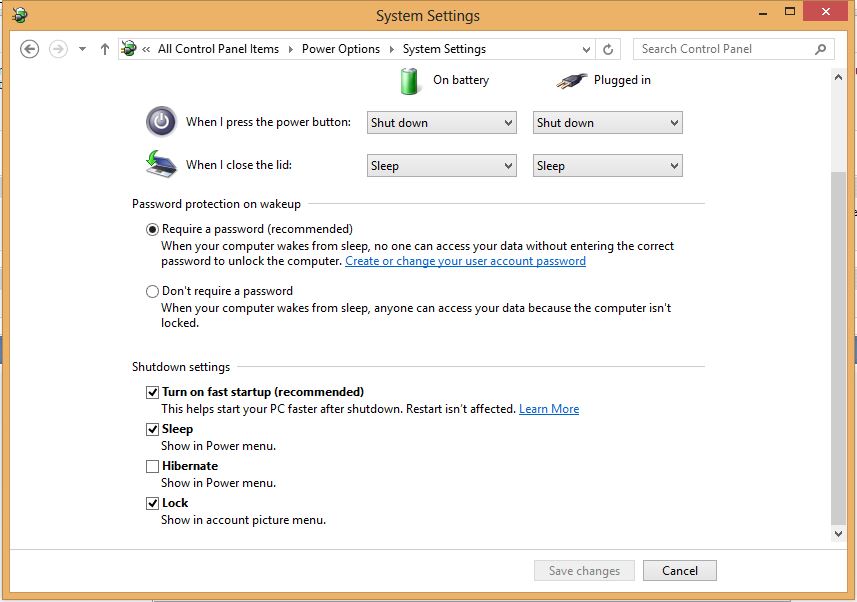Click the Power Options icon in address bar
Image resolution: width=857 pixels, height=602 pixels.
(129, 49)
